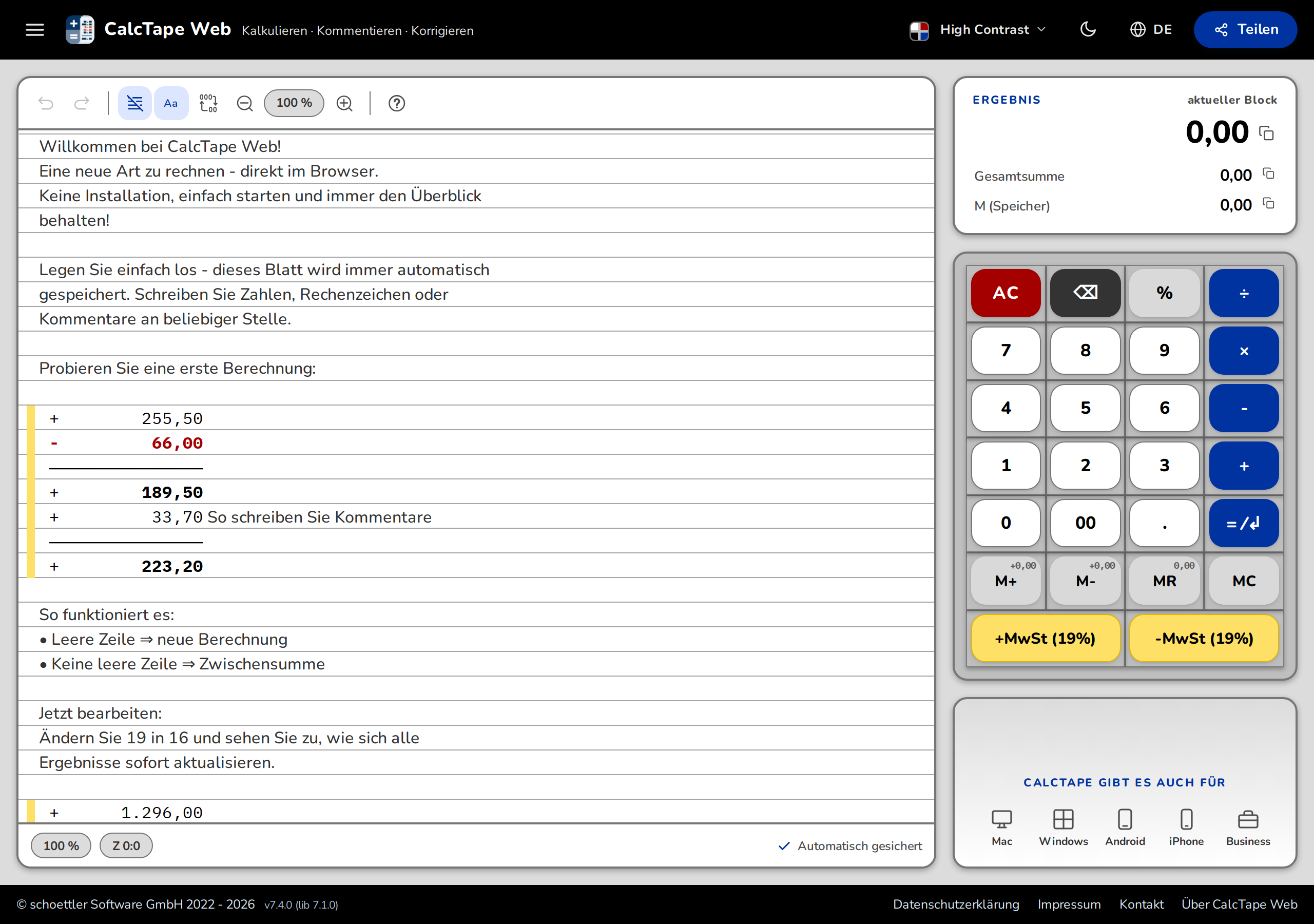Click the Automatisch gesichert status
Image resolution: width=1314 pixels, height=924 pixels.
coord(850,845)
